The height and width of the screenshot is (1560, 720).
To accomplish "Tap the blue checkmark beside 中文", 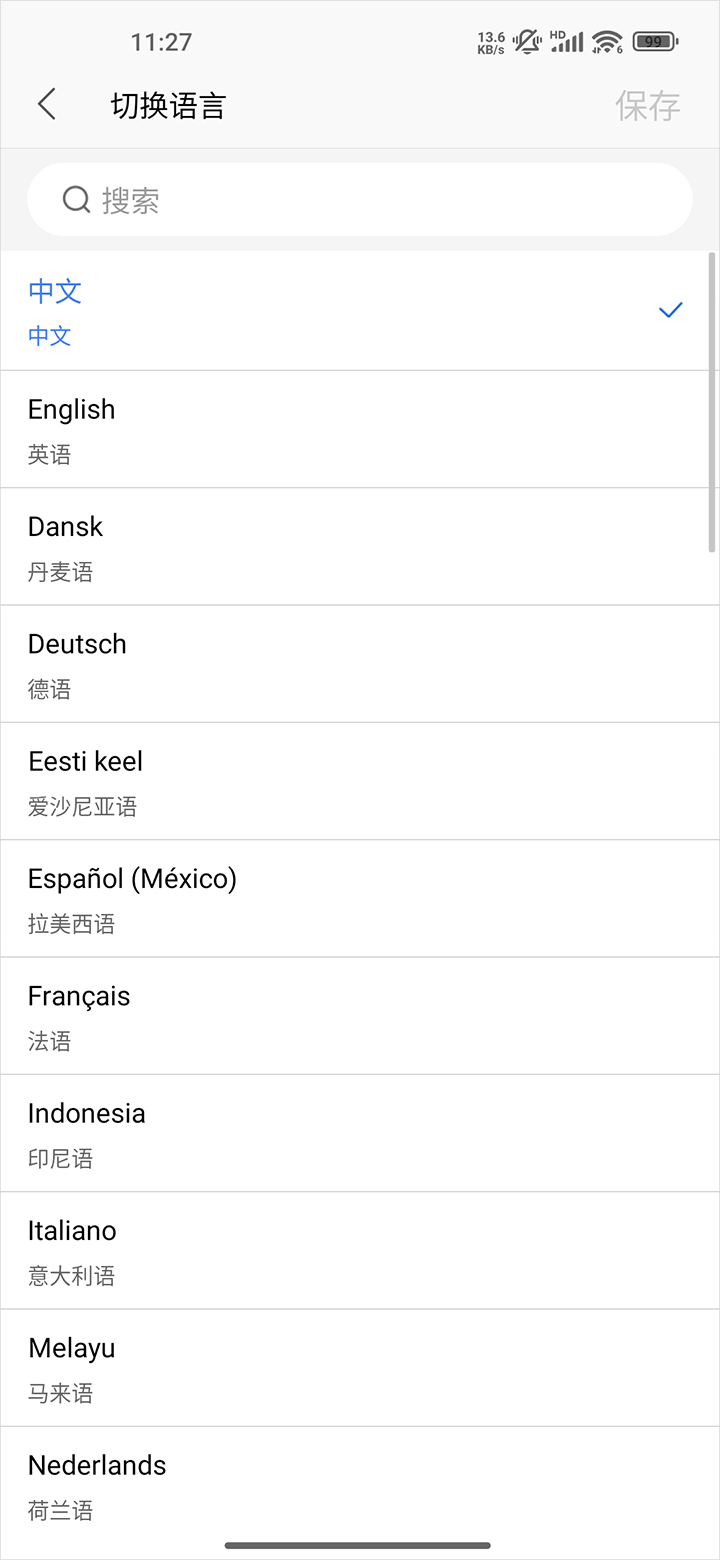I will point(670,310).
